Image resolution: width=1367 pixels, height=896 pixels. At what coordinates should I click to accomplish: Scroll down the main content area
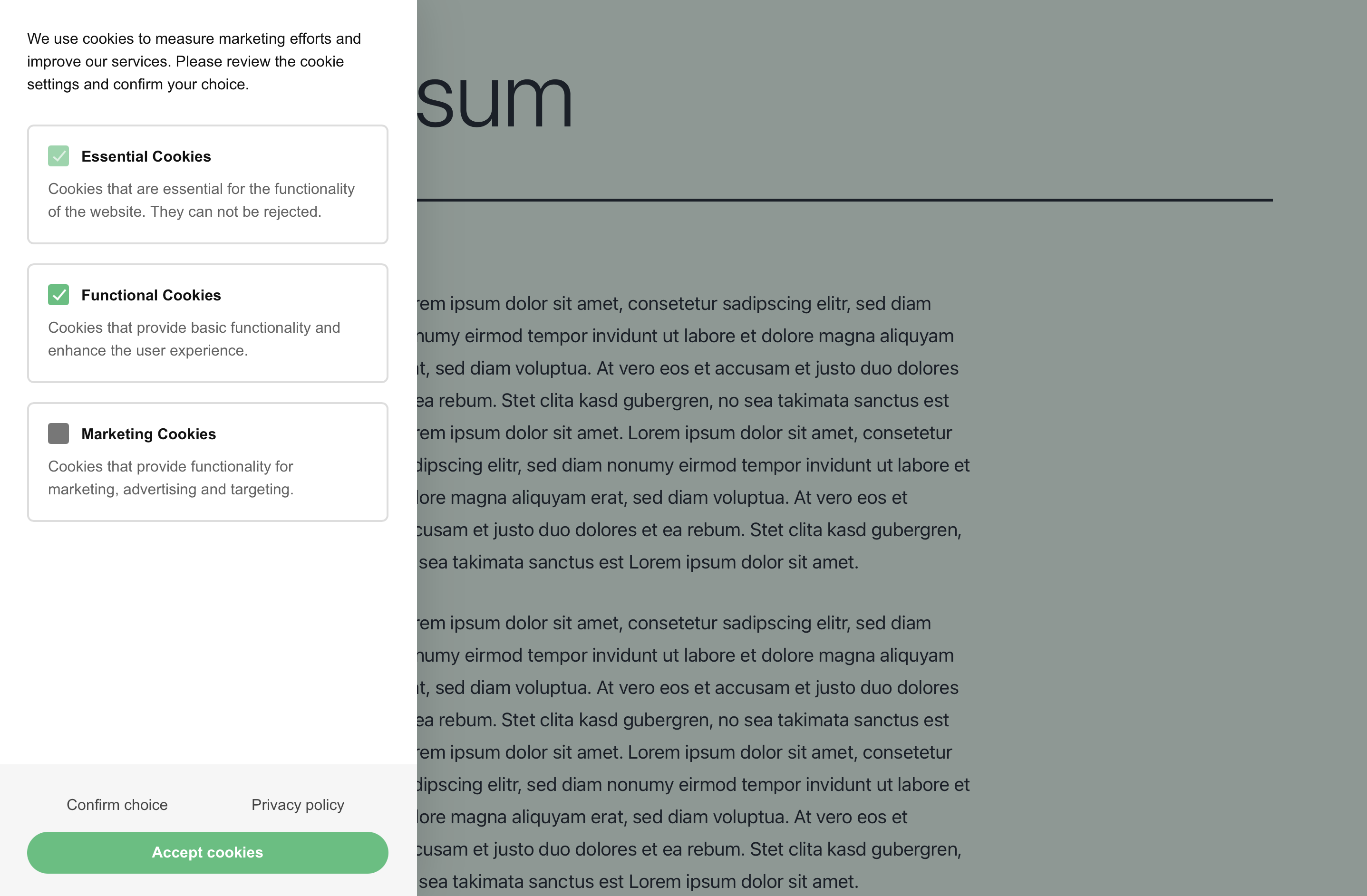click(890, 448)
